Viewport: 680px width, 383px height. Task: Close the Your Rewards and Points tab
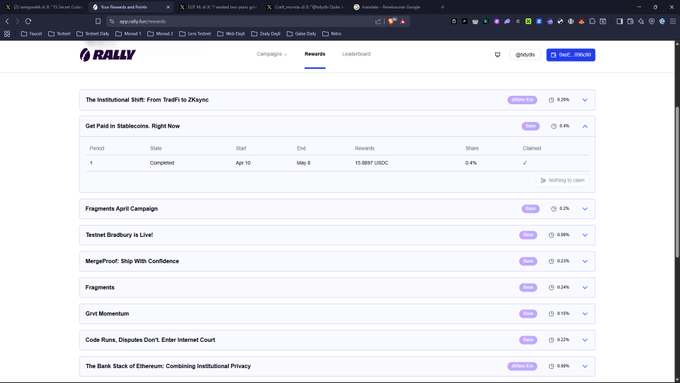click(x=168, y=7)
